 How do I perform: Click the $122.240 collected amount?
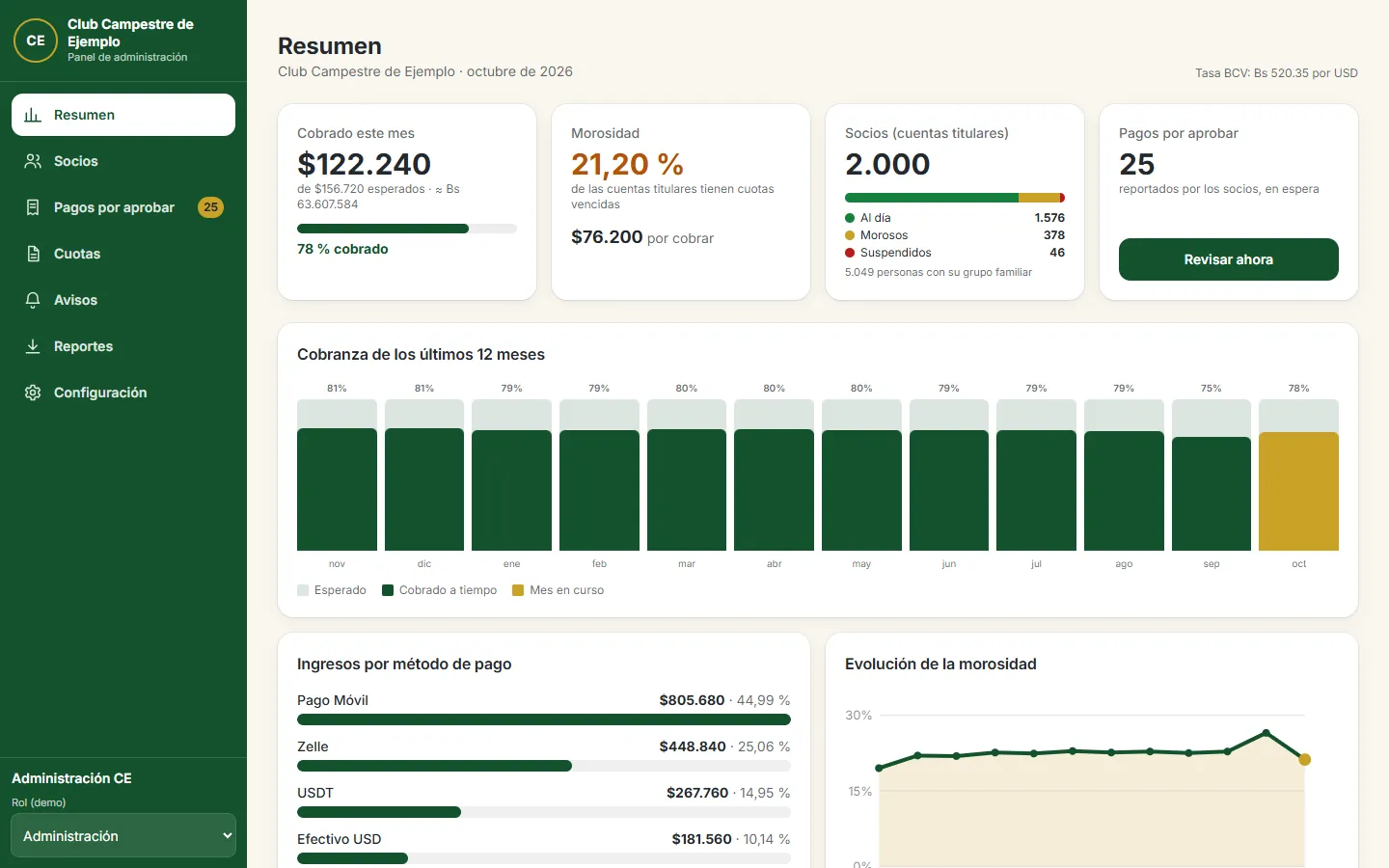364,164
